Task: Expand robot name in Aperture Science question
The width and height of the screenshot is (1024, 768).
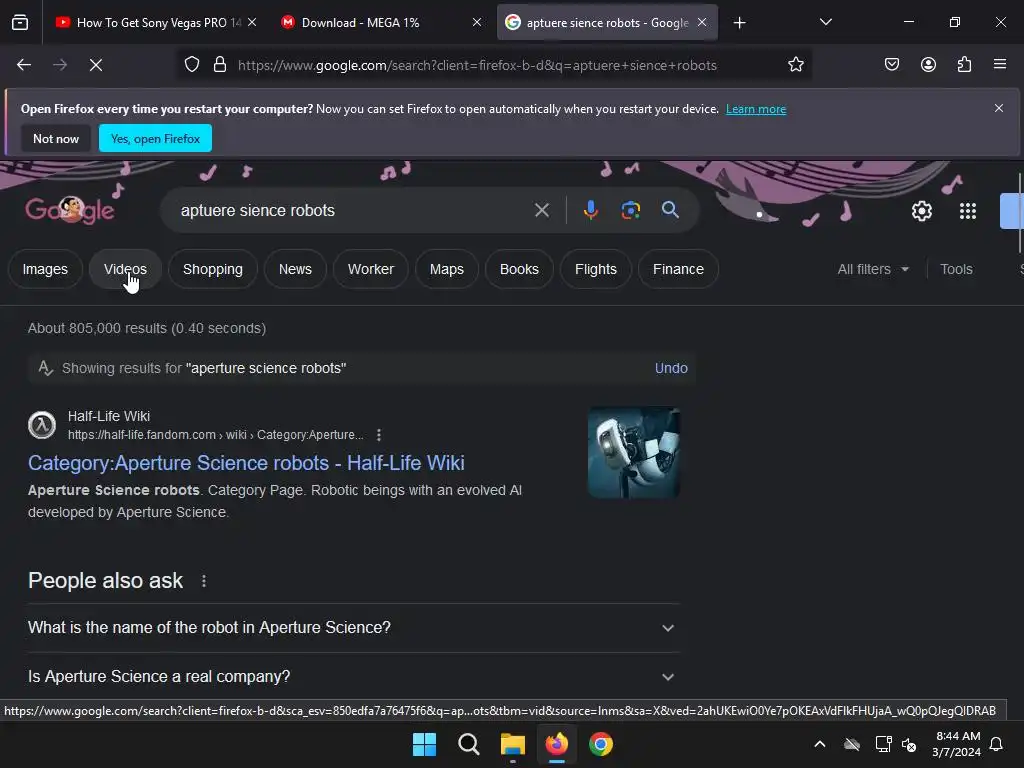Action: pyautogui.click(x=353, y=628)
